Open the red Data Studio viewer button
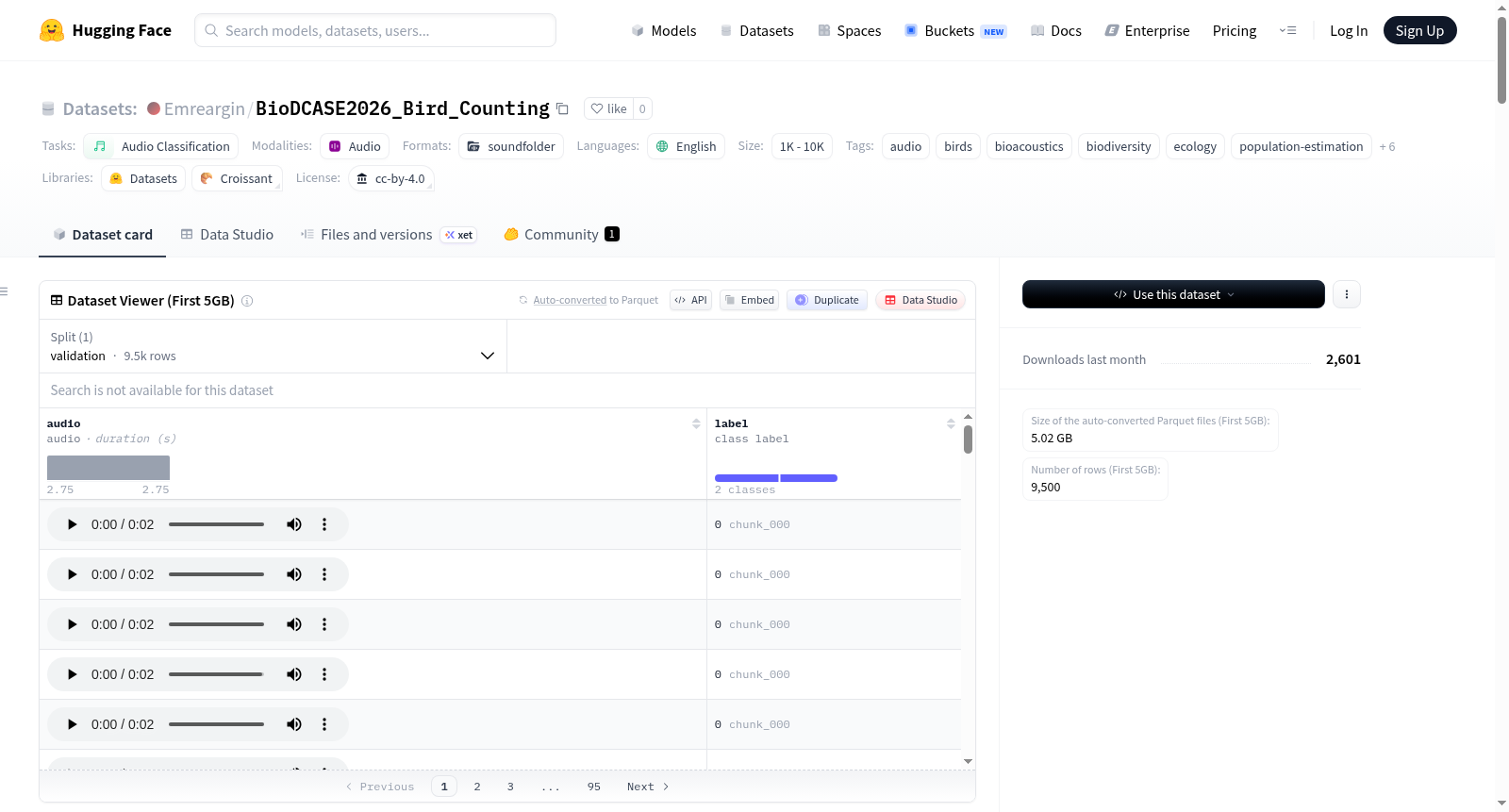1509x812 pixels. point(920,300)
